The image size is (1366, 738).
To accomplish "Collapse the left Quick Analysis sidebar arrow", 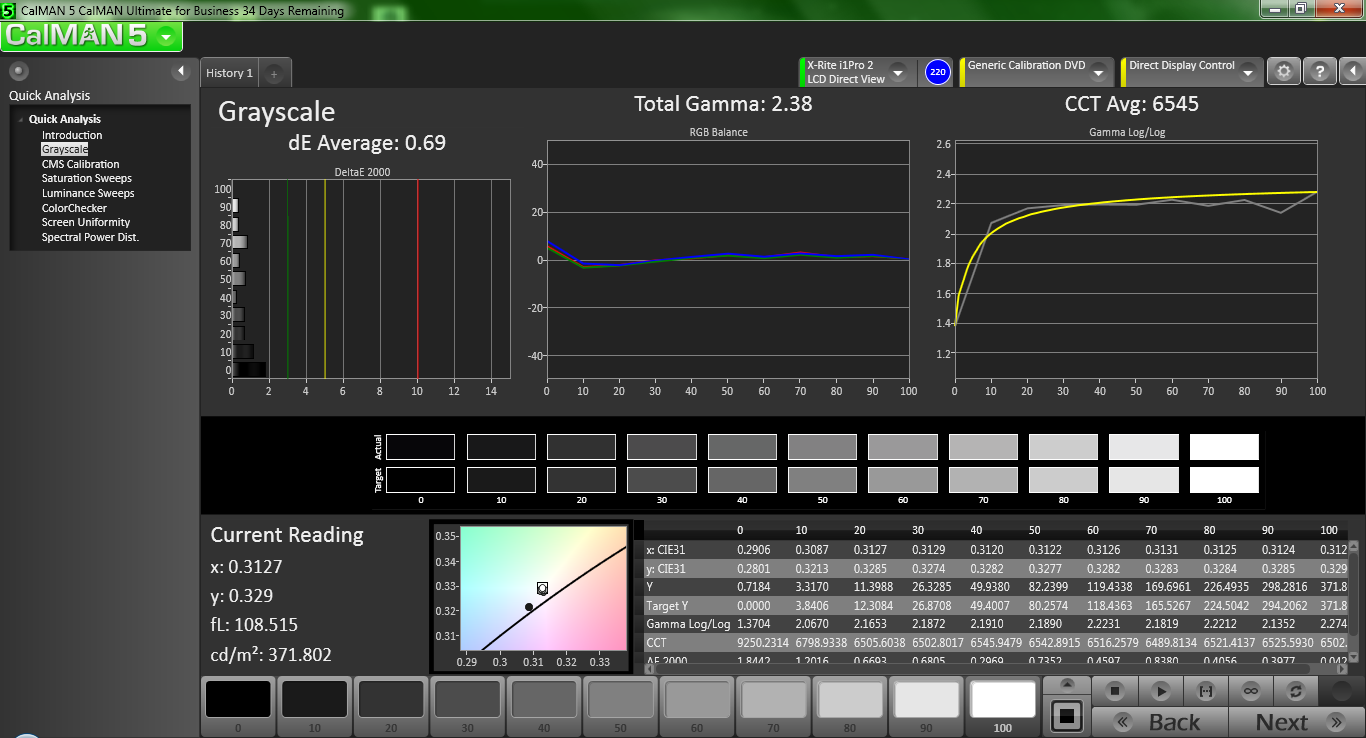I will point(181,71).
